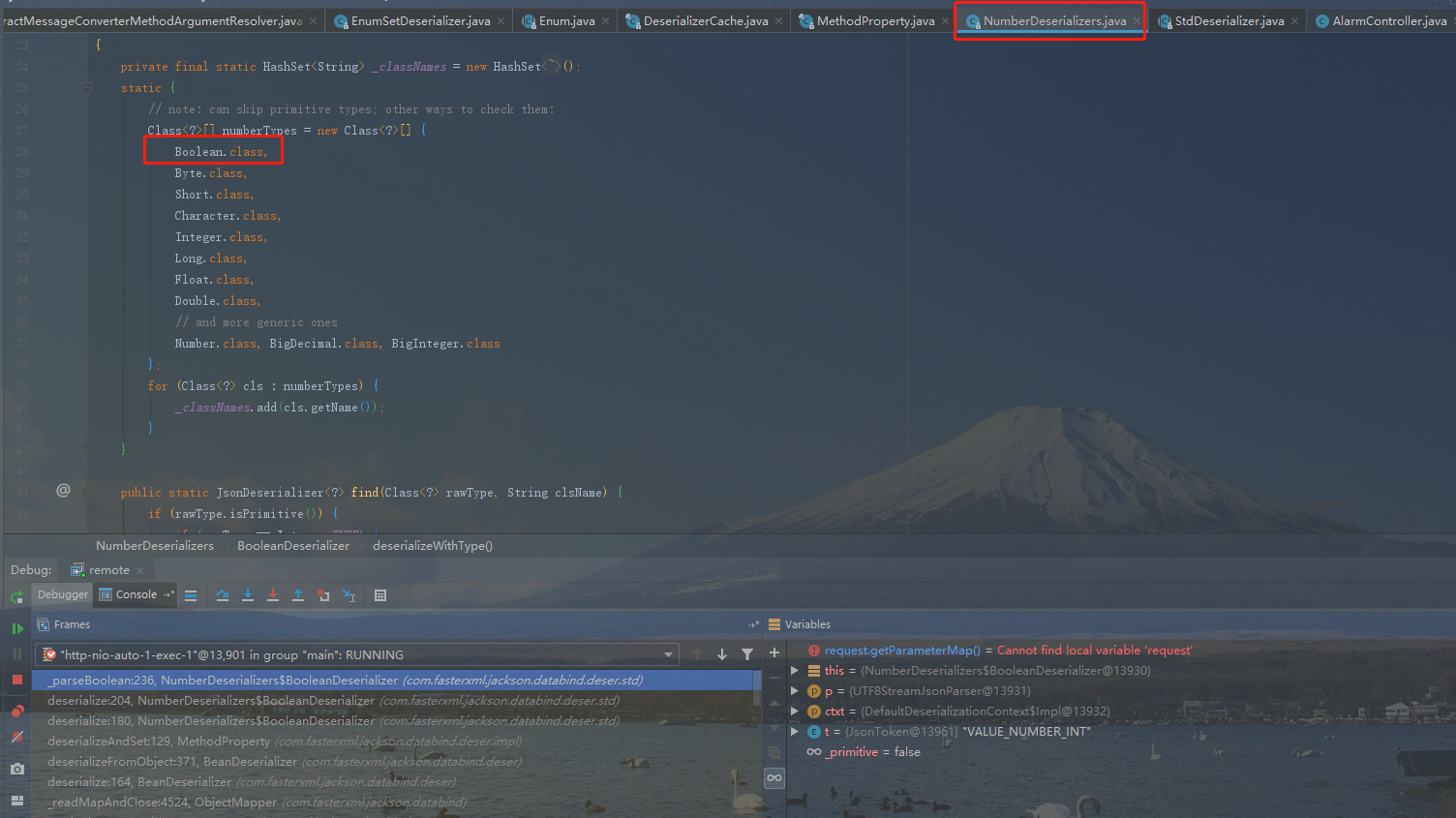Drop the current frame

tap(323, 595)
